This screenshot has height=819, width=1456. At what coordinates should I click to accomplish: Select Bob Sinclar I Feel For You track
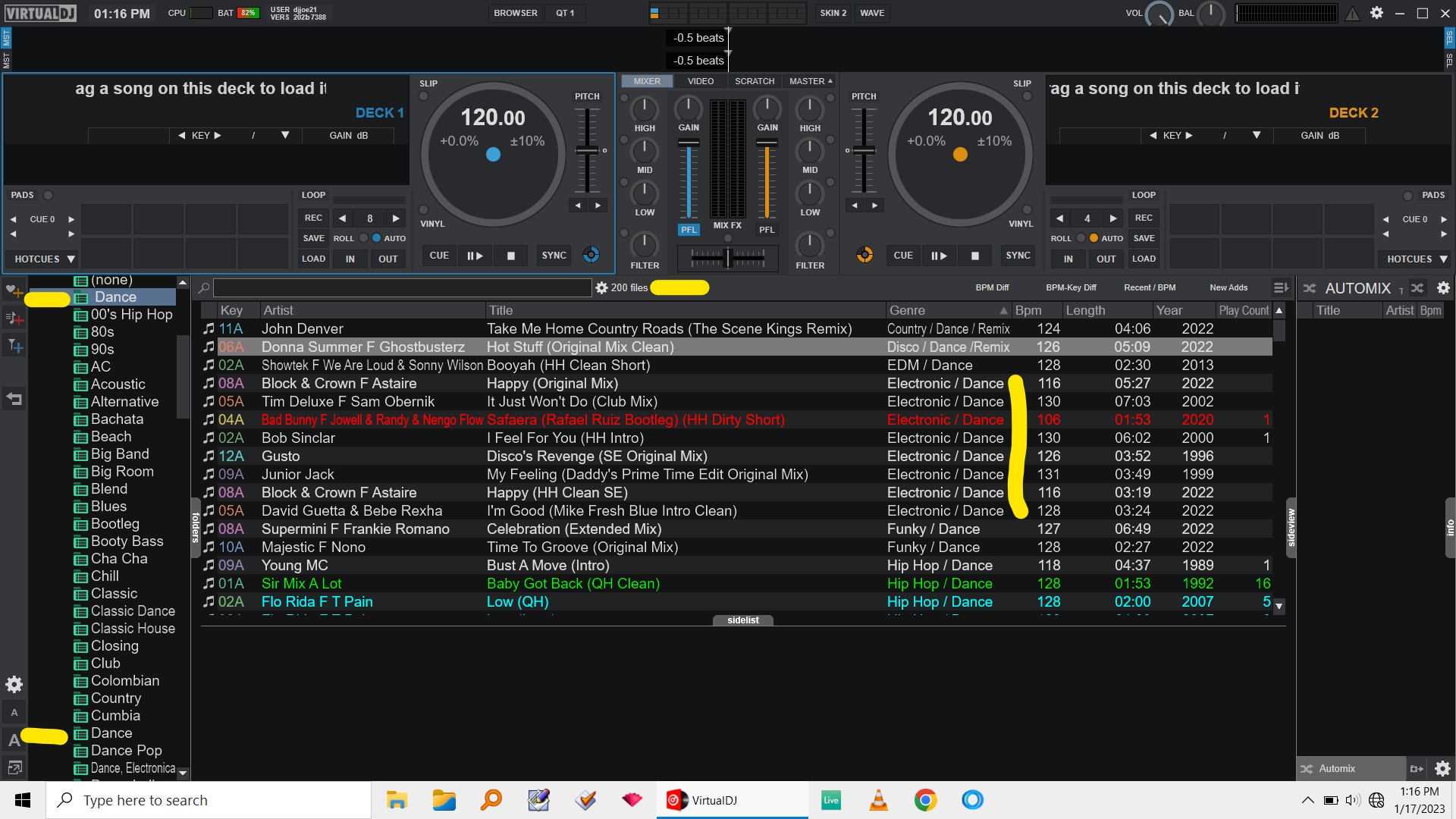coord(736,438)
